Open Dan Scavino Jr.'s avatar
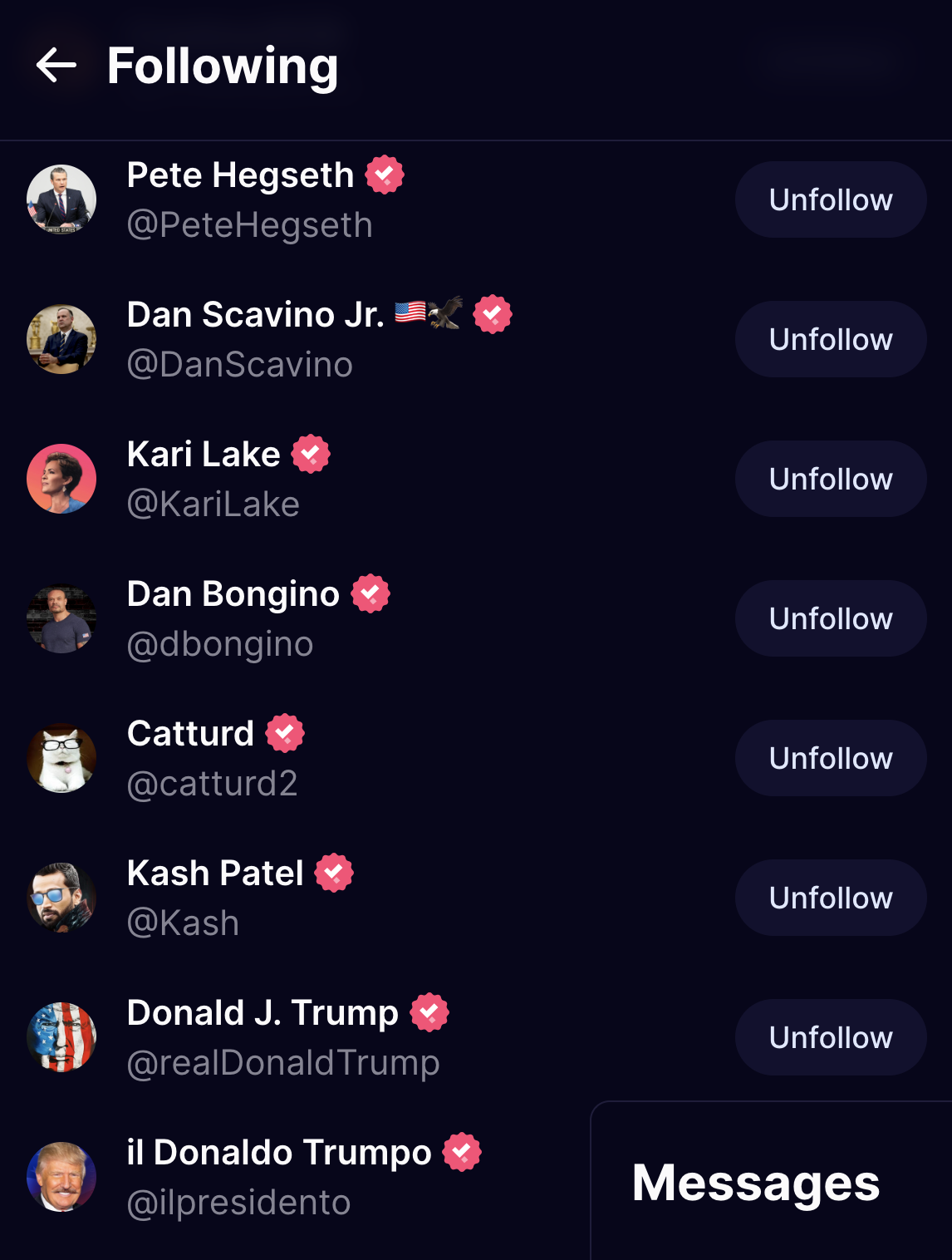The image size is (952, 1260). pos(61,339)
